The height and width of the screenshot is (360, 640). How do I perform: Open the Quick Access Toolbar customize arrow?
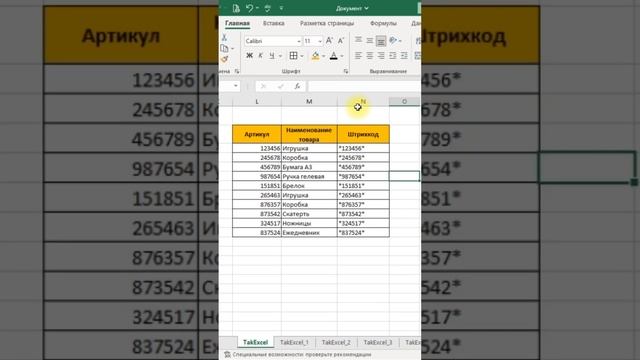pos(281,8)
